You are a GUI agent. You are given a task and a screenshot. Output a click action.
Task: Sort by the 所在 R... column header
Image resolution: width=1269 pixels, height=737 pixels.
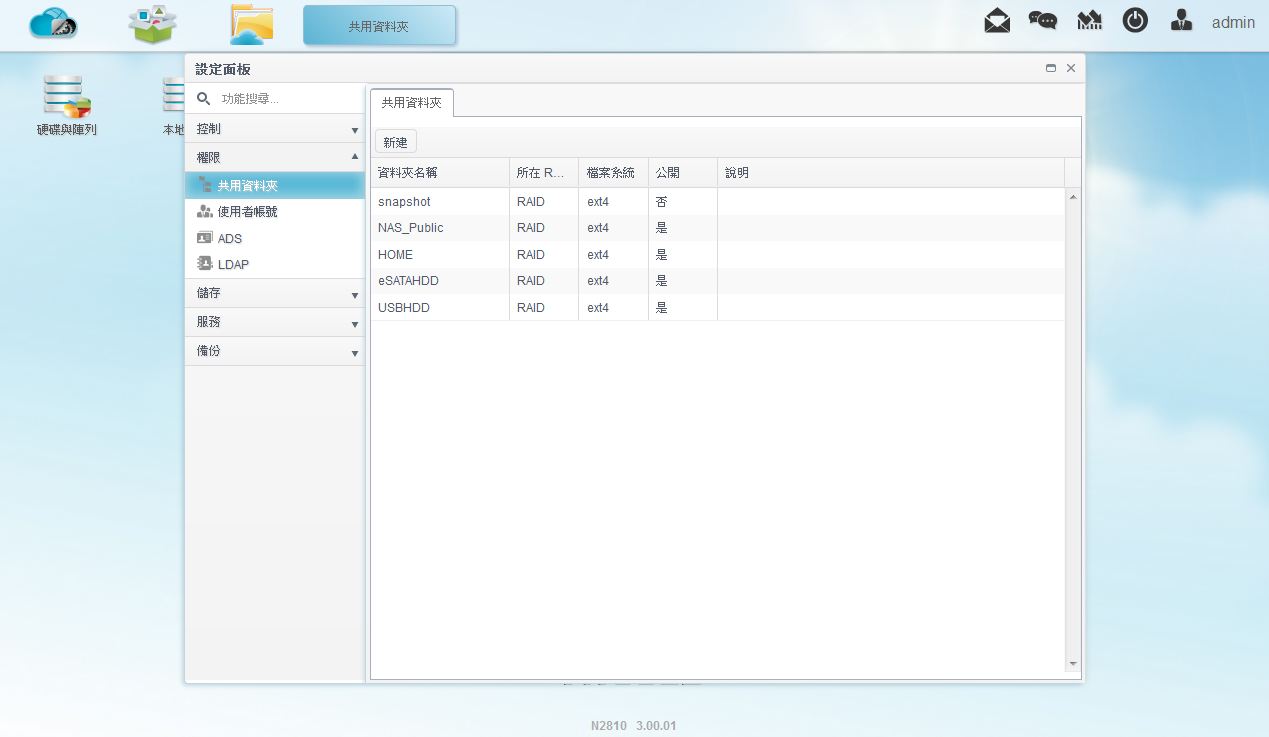(x=544, y=173)
